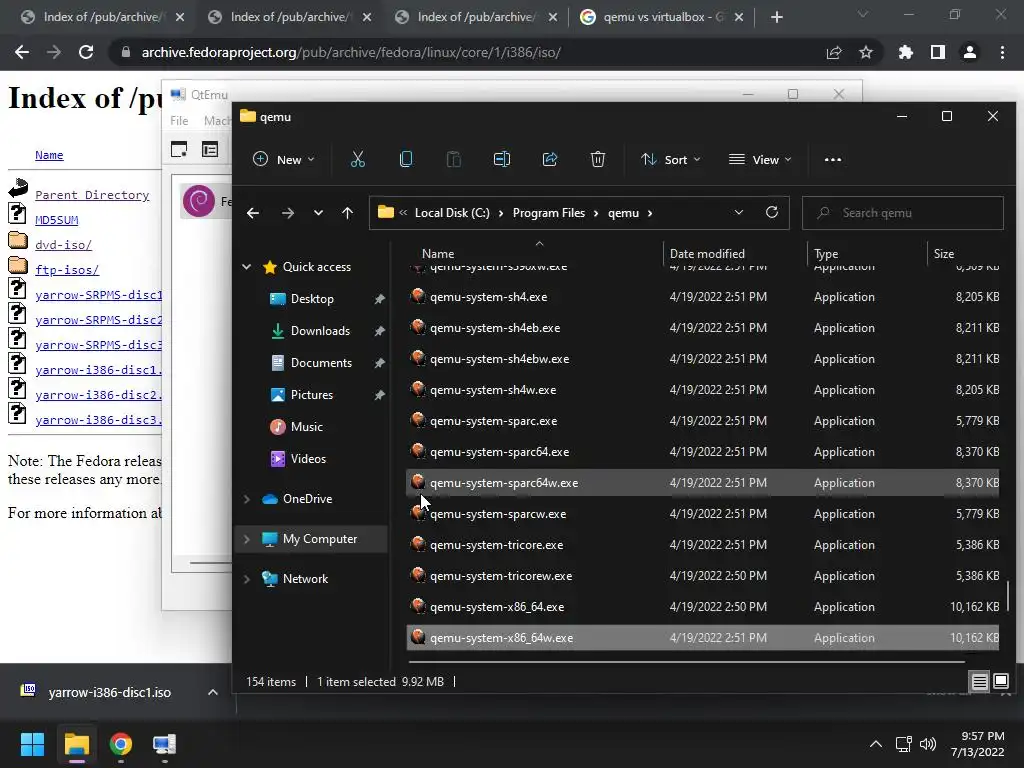The height and width of the screenshot is (768, 1024).
Task: Share this page icon in address bar
Action: click(834, 52)
